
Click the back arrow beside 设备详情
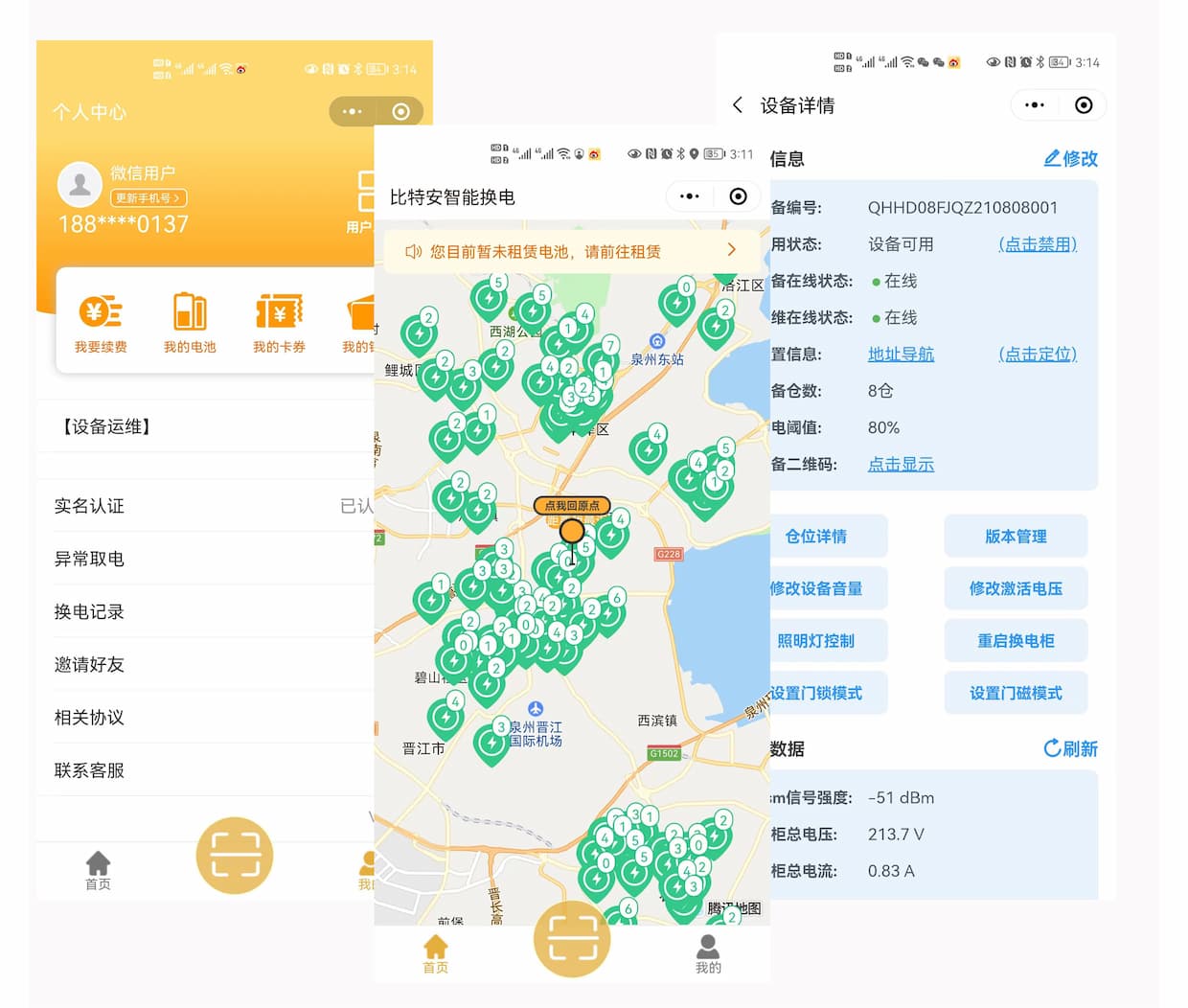pos(738,105)
